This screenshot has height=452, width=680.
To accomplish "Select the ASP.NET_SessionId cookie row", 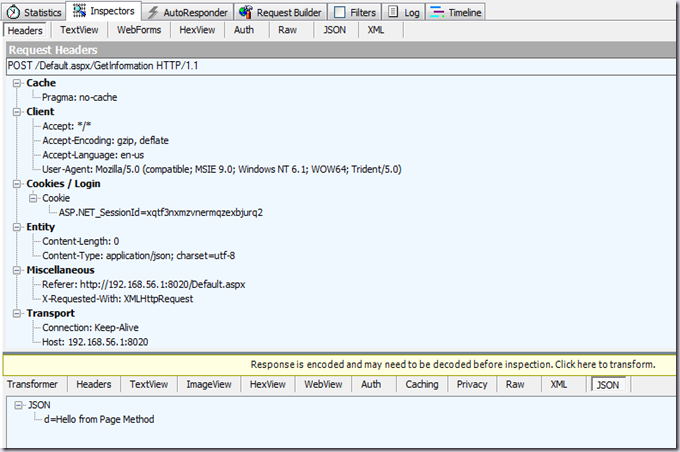I will [x=160, y=213].
